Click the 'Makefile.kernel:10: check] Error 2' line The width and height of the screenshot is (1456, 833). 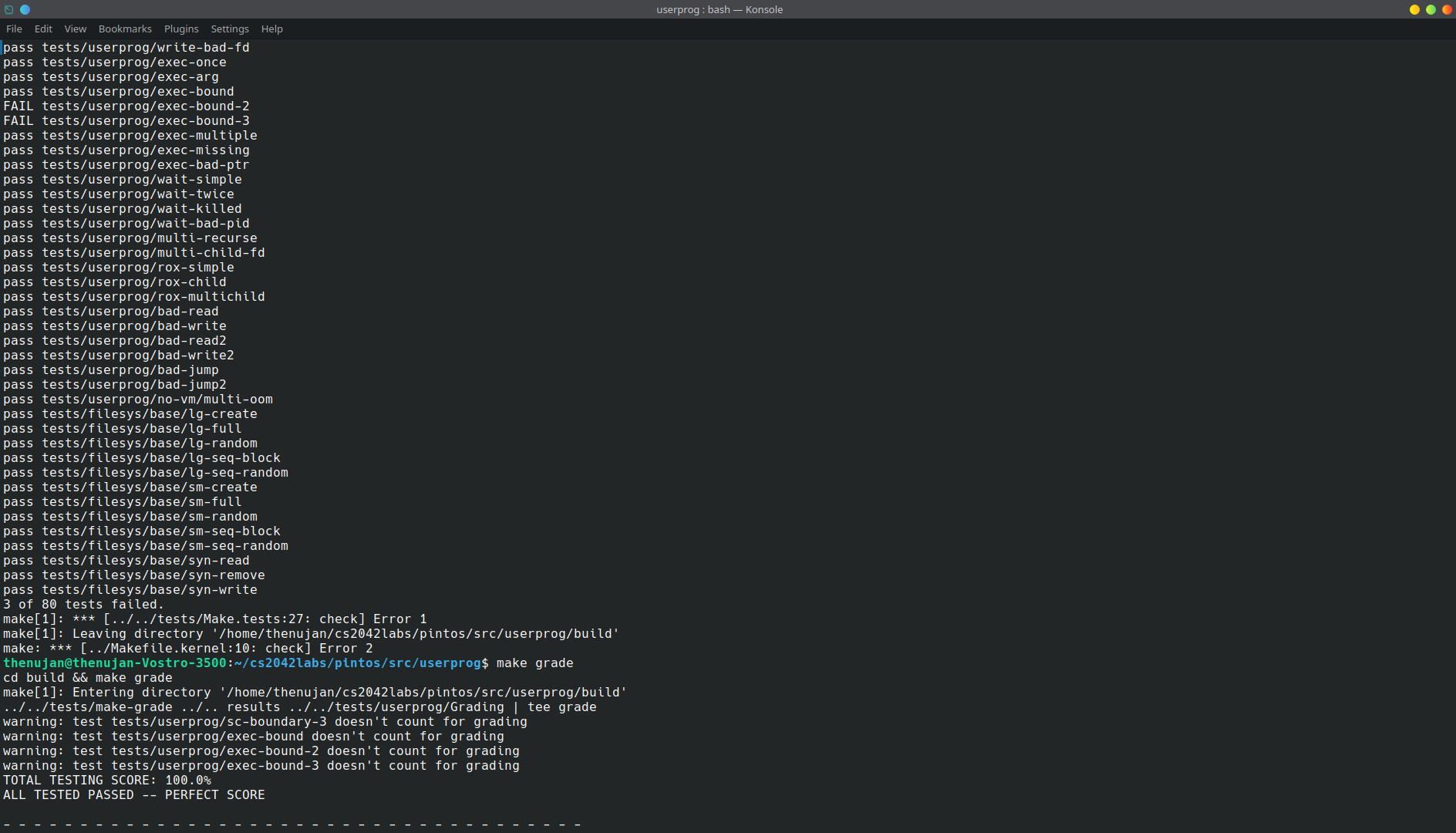pos(188,649)
